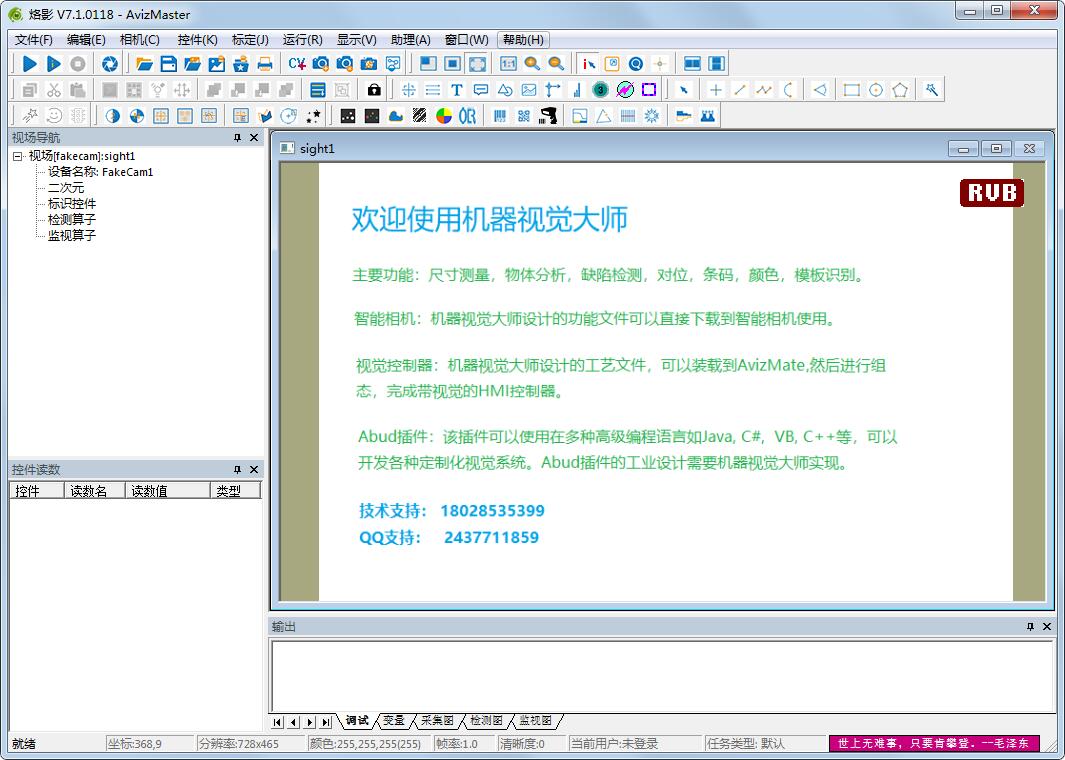The width and height of the screenshot is (1065, 760).
Task: Select the 二次元 tree item
Action: [66, 188]
